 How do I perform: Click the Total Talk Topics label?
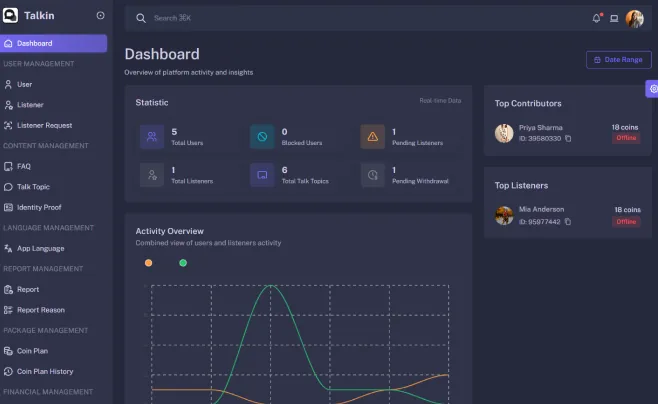[x=305, y=181]
